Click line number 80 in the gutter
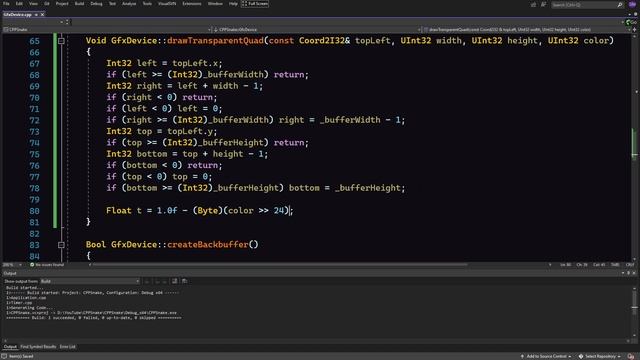This screenshot has width=640, height=360. (34, 211)
